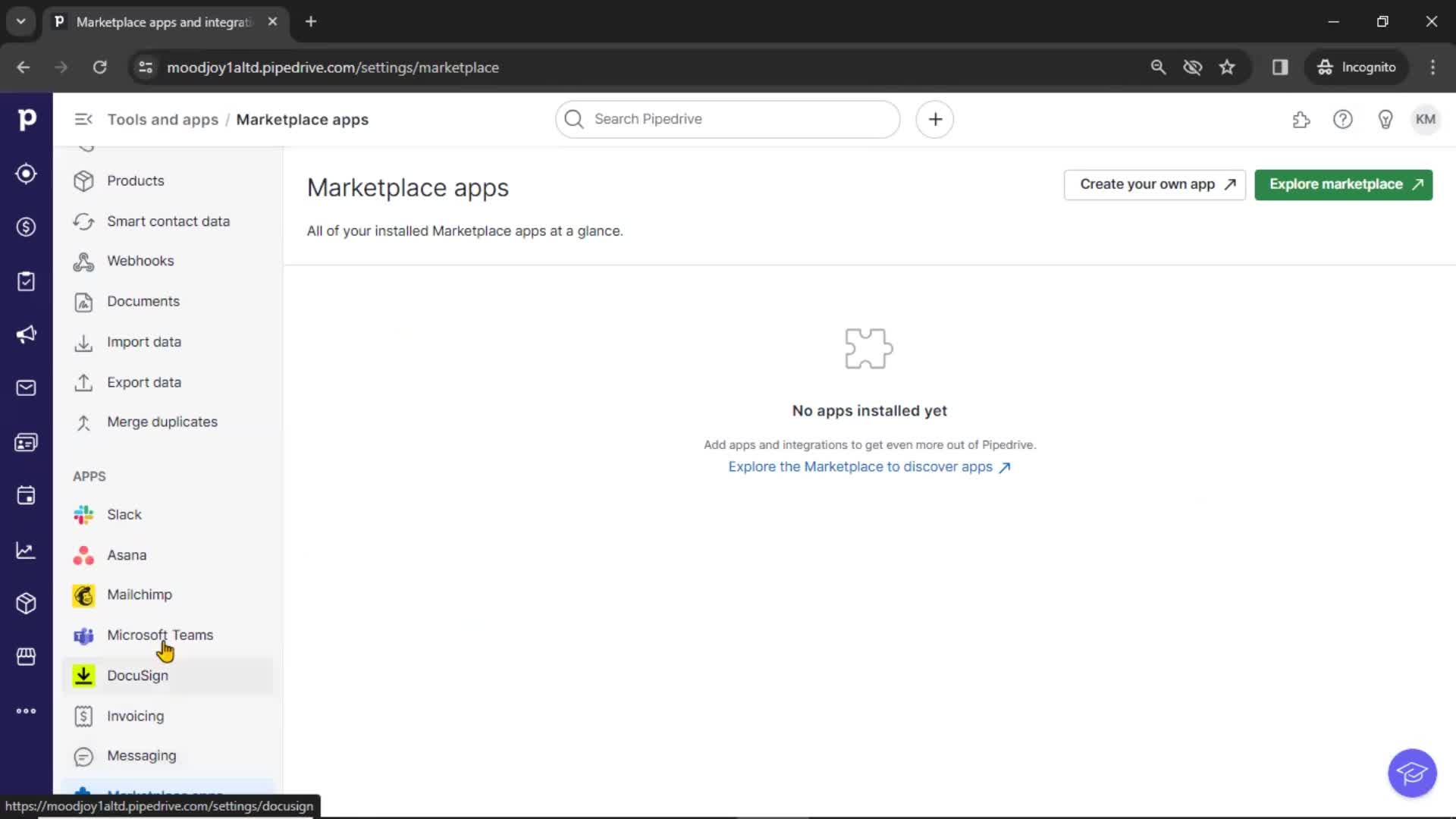Image resolution: width=1456 pixels, height=819 pixels.
Task: Open Activities from the calendar icon
Action: coord(27,496)
